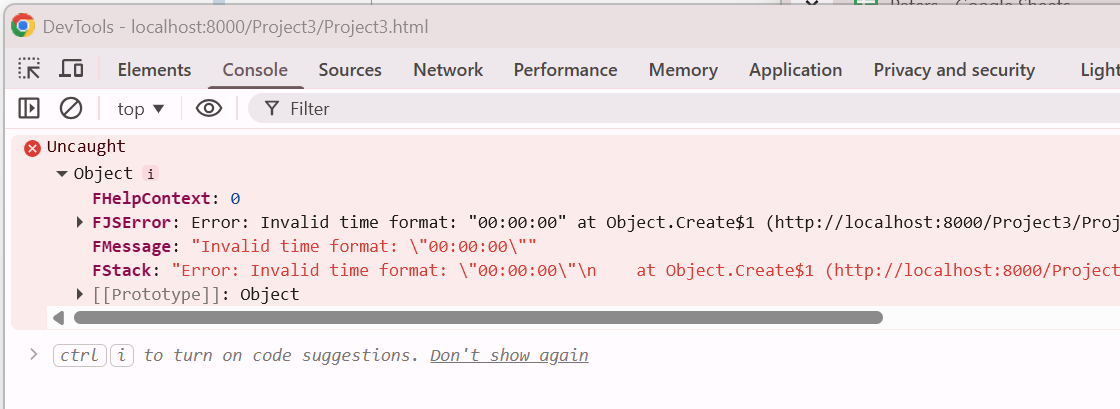Screen dimensions: 1120x409
Task: Collapse the Object tree node
Action: tap(62, 173)
